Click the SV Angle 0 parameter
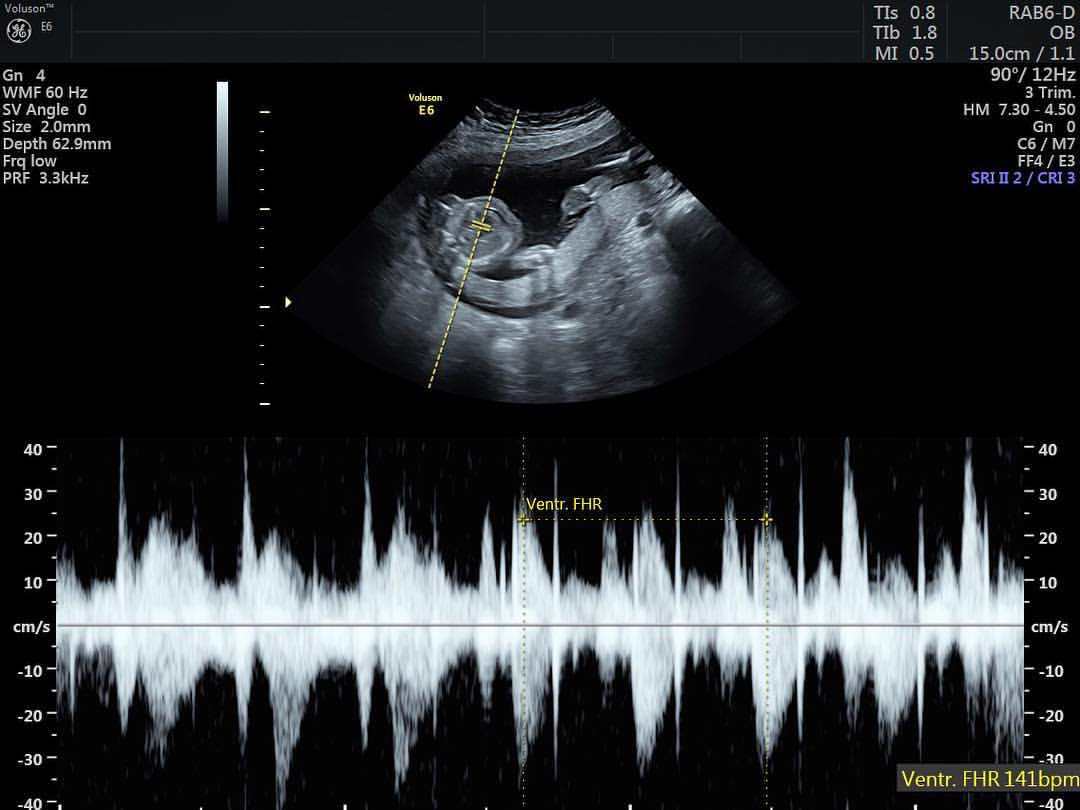The height and width of the screenshot is (810, 1080). coord(45,110)
